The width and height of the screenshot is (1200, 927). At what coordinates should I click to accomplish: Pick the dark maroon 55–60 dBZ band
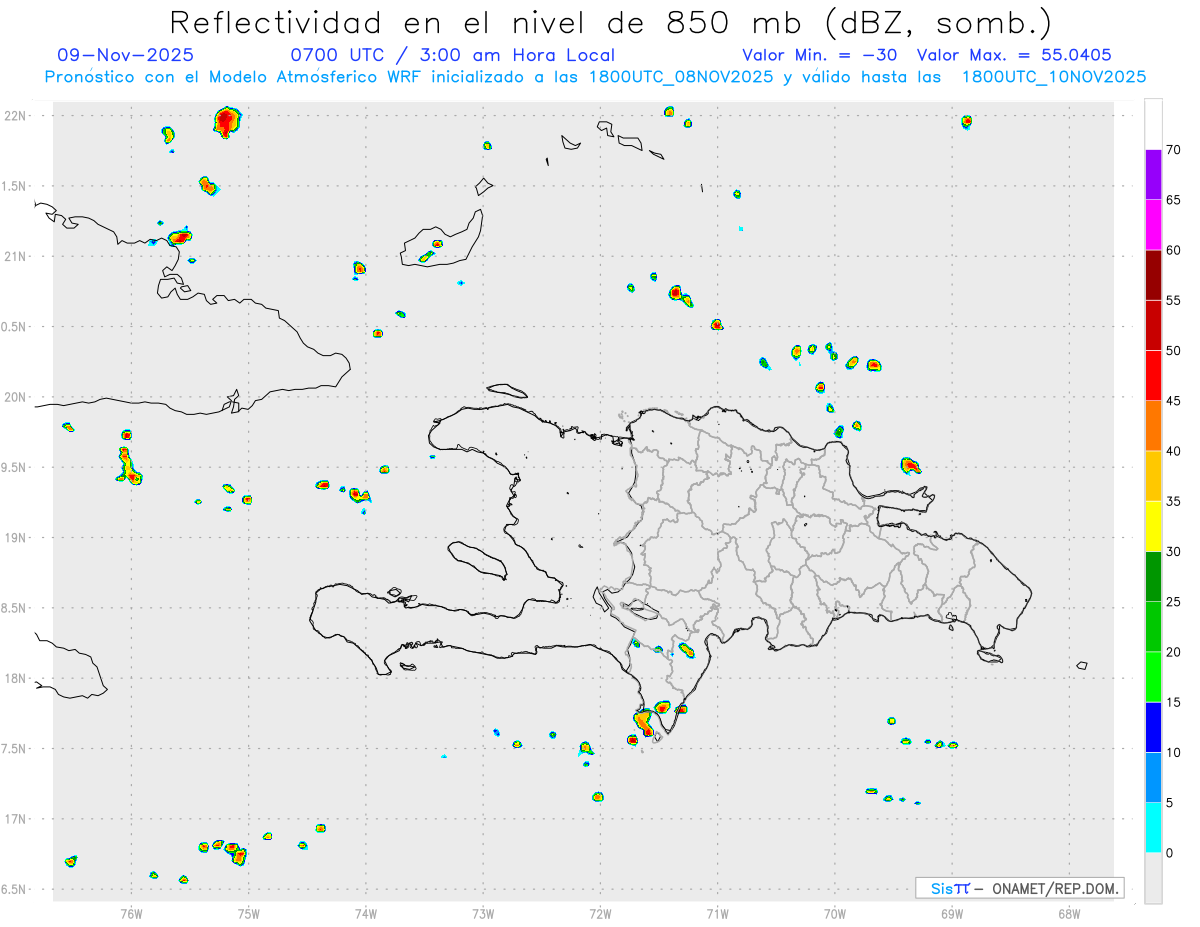1153,275
